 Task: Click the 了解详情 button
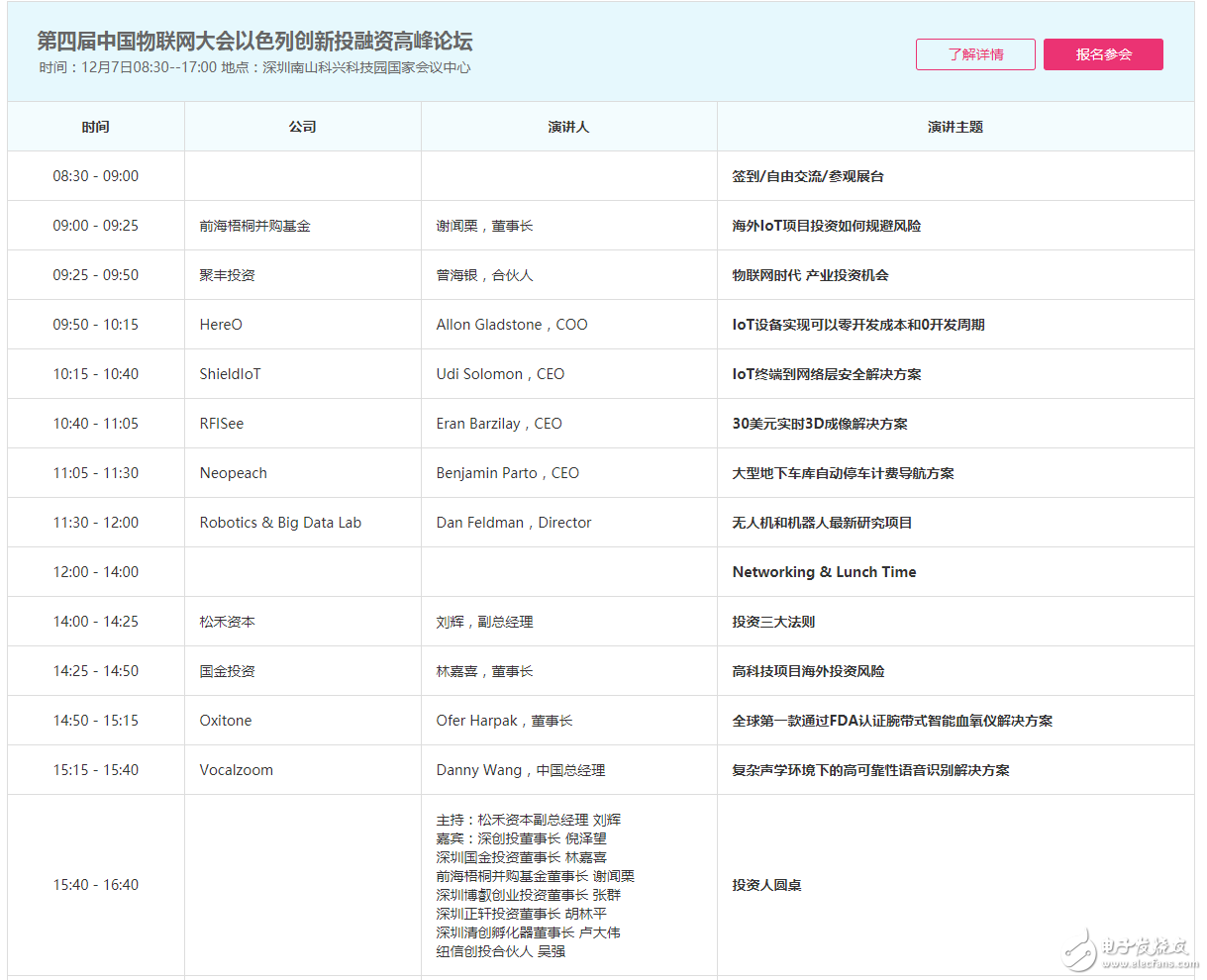pos(975,54)
